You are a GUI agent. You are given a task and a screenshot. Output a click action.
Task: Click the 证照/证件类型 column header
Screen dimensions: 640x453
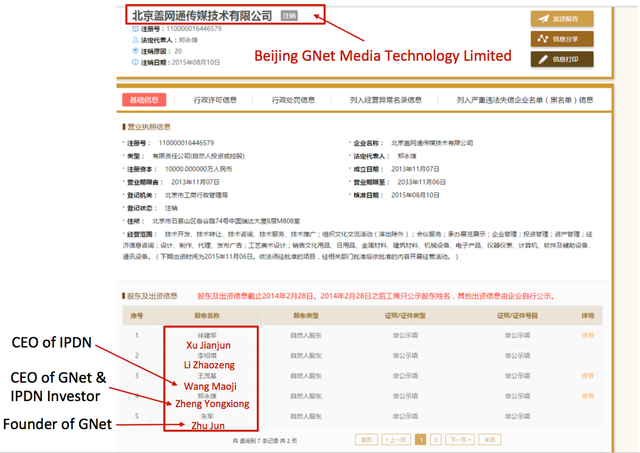click(x=405, y=315)
